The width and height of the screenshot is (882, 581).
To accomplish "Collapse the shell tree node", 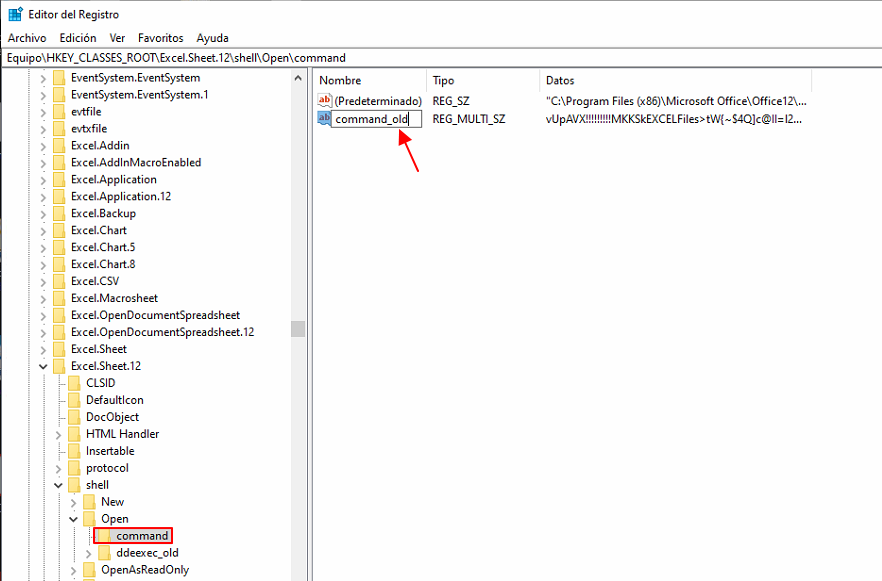I will (58, 485).
